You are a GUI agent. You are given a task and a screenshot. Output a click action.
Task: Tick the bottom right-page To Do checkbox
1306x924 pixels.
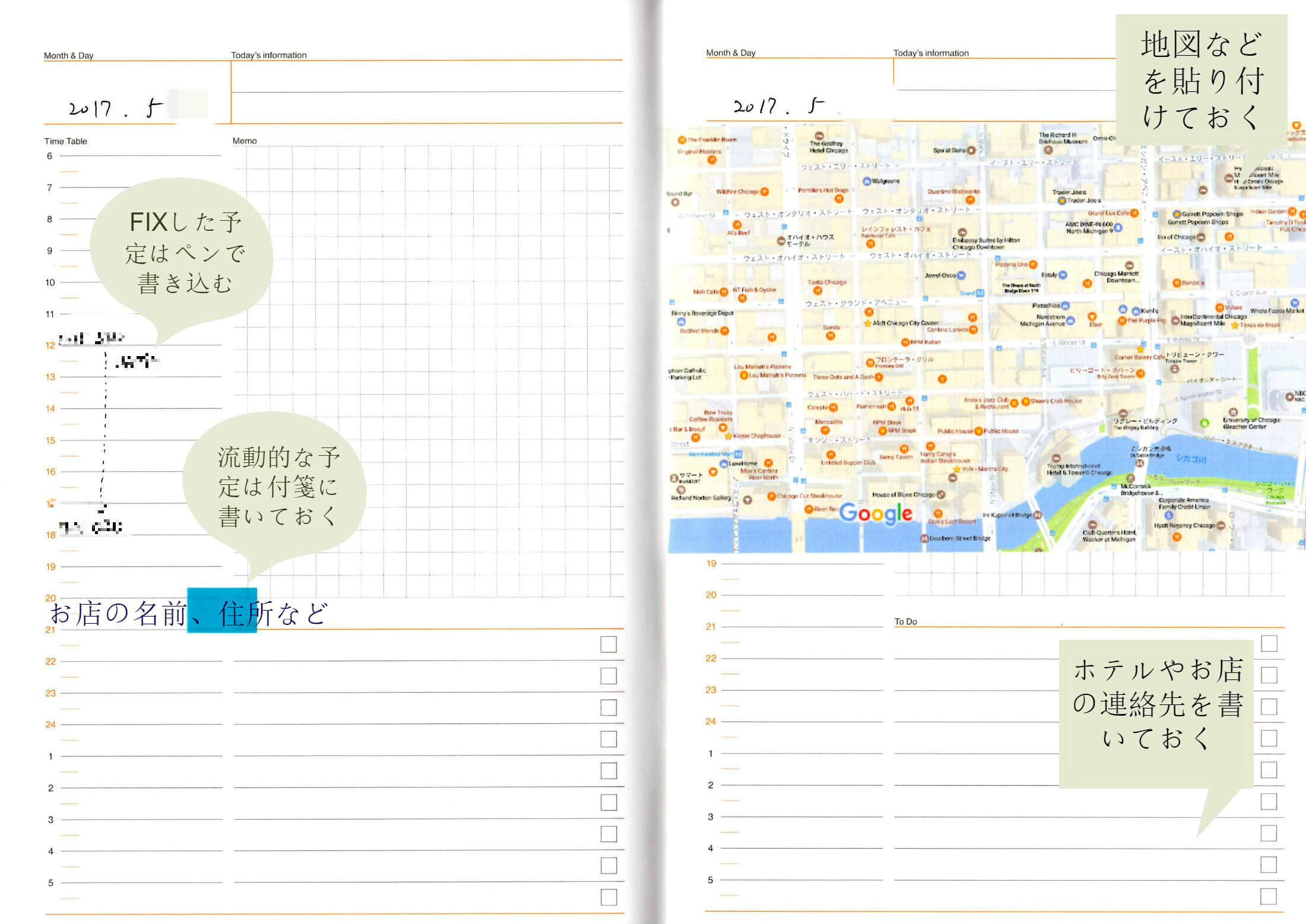(x=1268, y=896)
